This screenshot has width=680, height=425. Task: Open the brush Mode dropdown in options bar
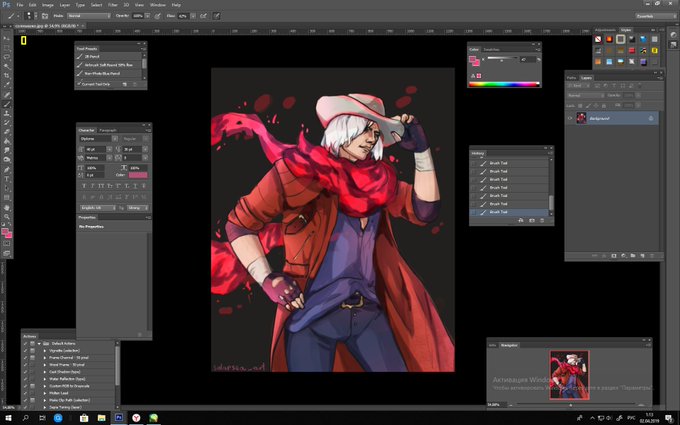point(89,16)
